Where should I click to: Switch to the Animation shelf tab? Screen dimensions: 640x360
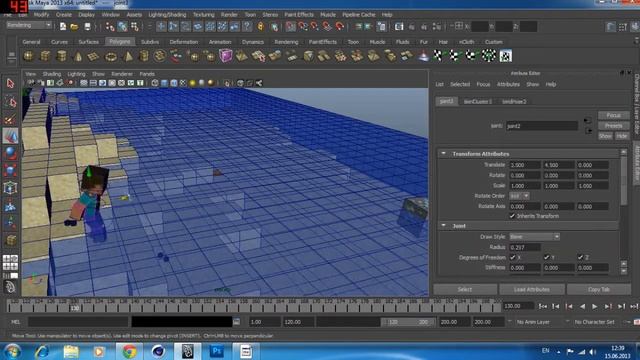click(220, 42)
